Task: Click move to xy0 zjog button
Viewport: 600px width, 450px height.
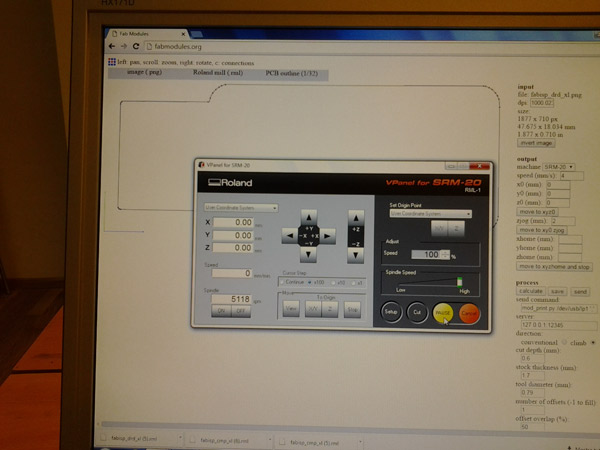Action: (542, 230)
